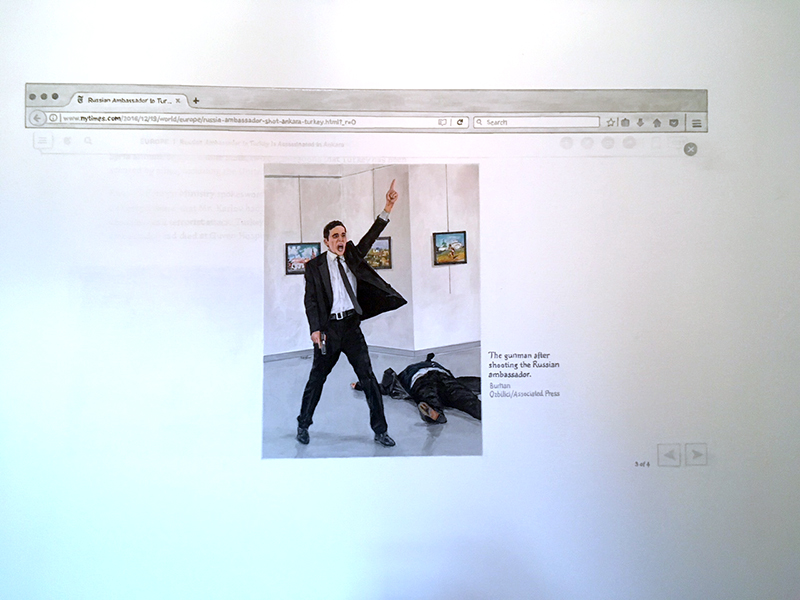Go to the previous slideshow photo
Image resolution: width=800 pixels, height=600 pixels.
[669, 455]
